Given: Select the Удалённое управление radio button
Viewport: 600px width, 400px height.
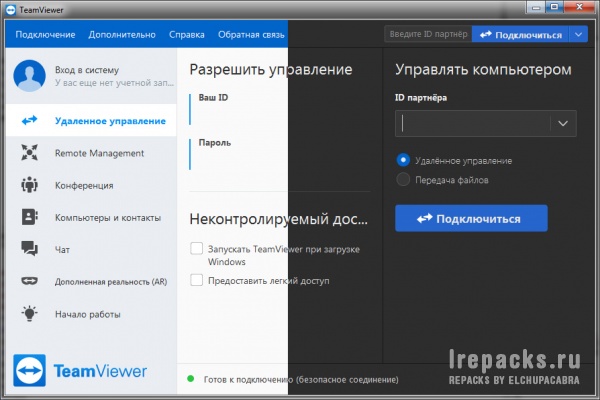Looking at the screenshot, I should point(403,160).
